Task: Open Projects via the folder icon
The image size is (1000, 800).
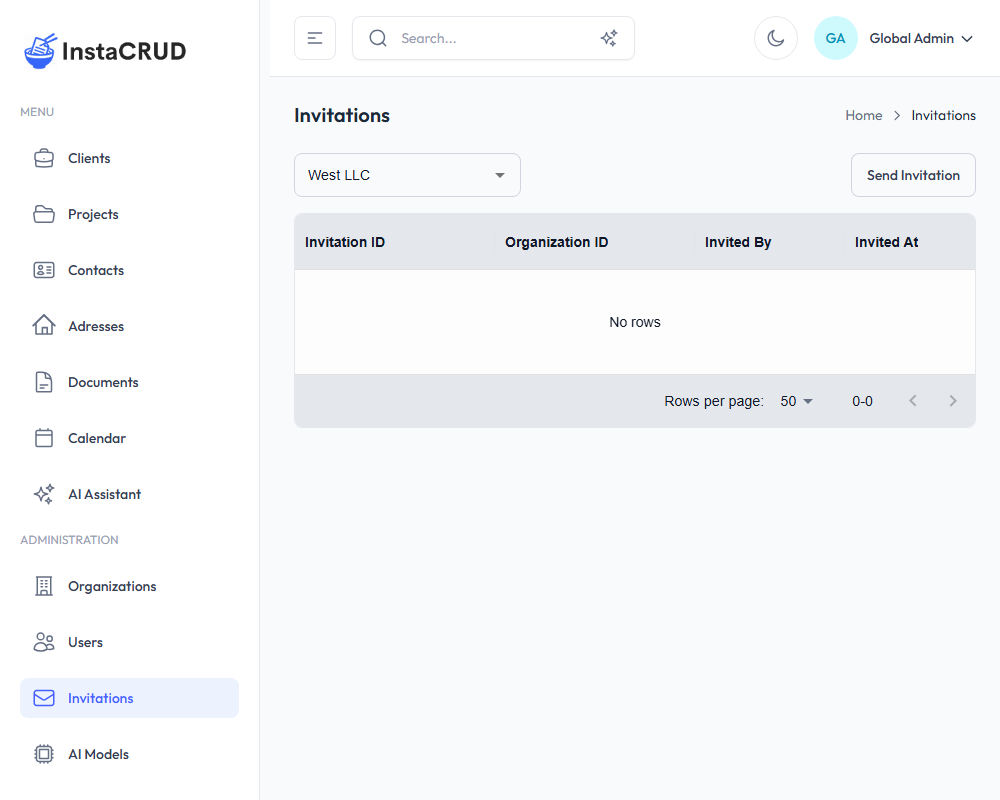Action: [44, 214]
